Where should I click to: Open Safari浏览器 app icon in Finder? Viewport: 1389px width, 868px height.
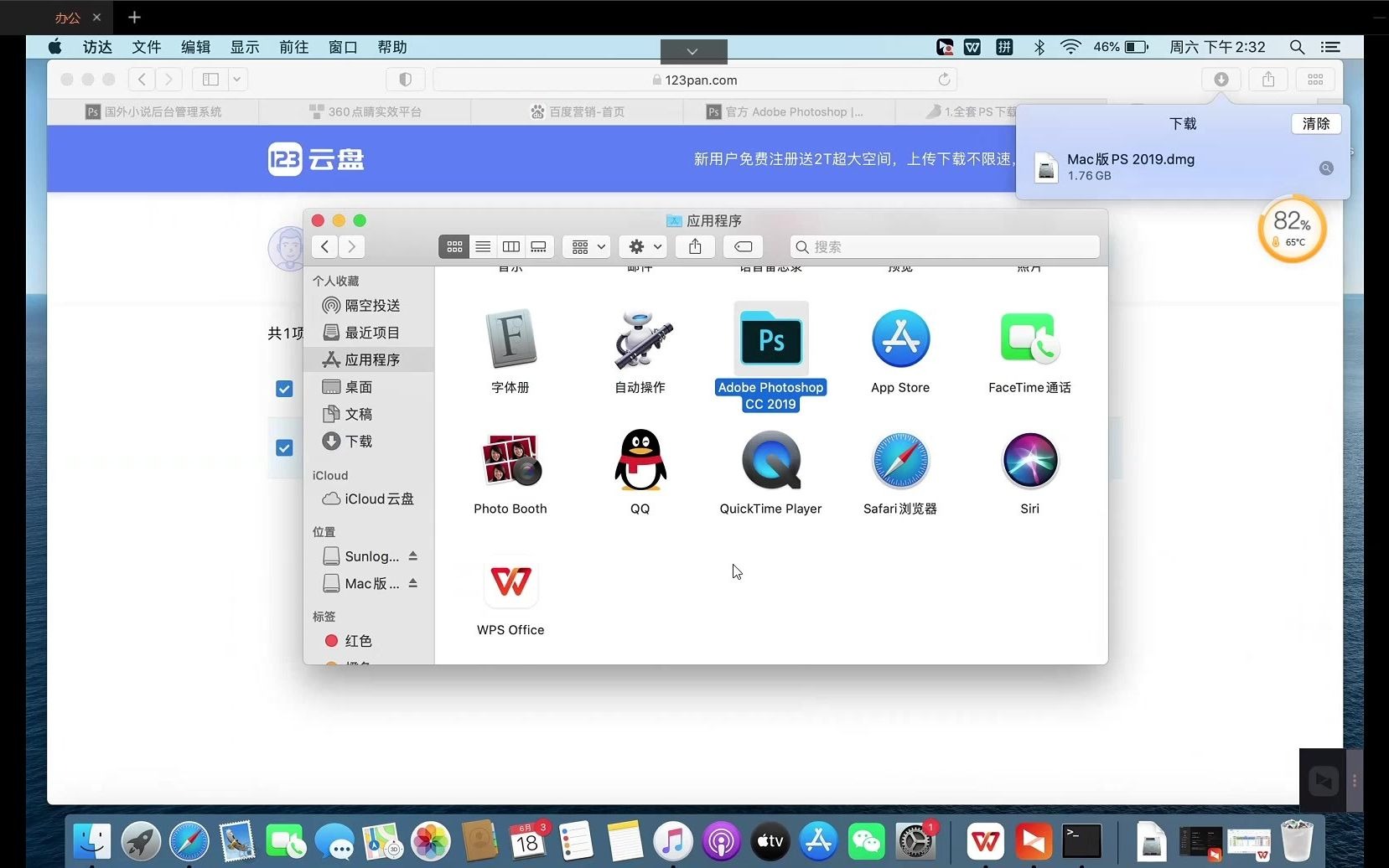click(900, 460)
